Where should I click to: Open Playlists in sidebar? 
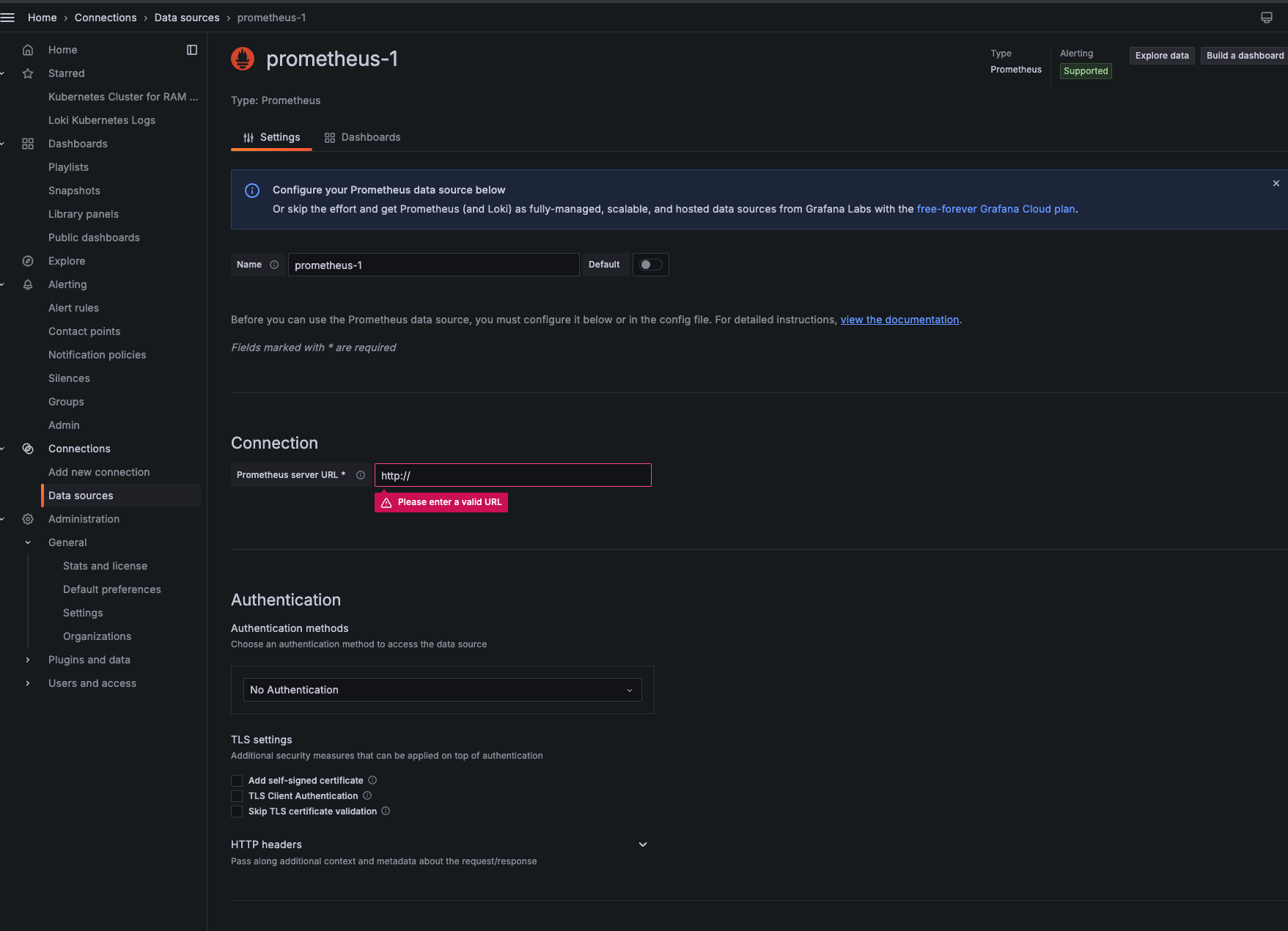68,167
